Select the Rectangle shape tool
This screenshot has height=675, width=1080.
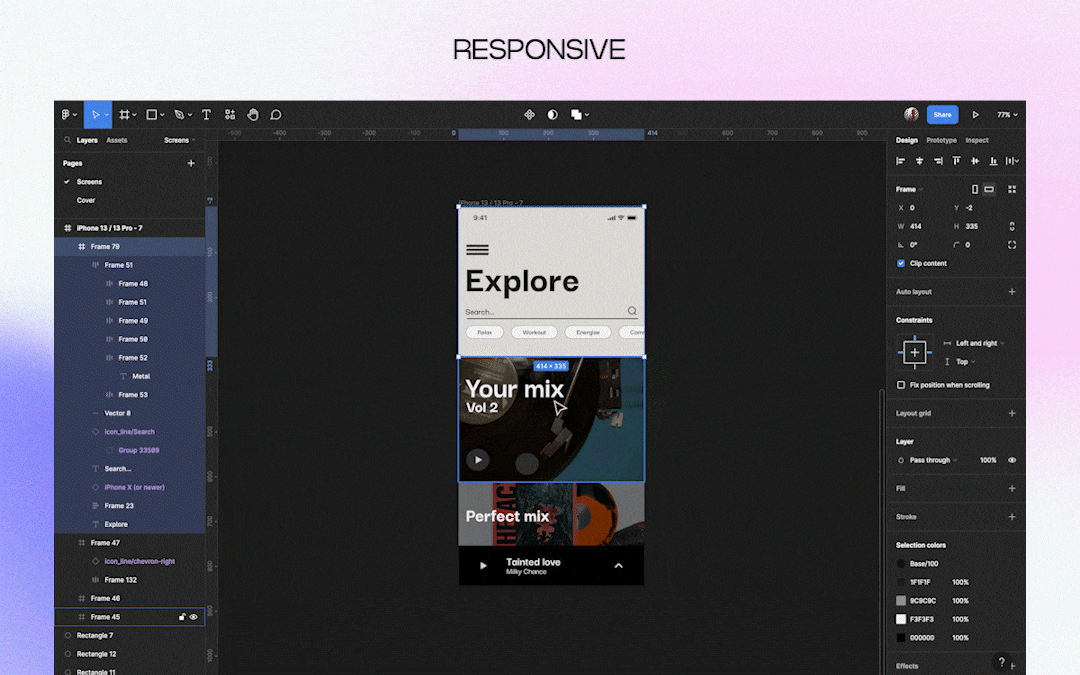click(x=152, y=115)
